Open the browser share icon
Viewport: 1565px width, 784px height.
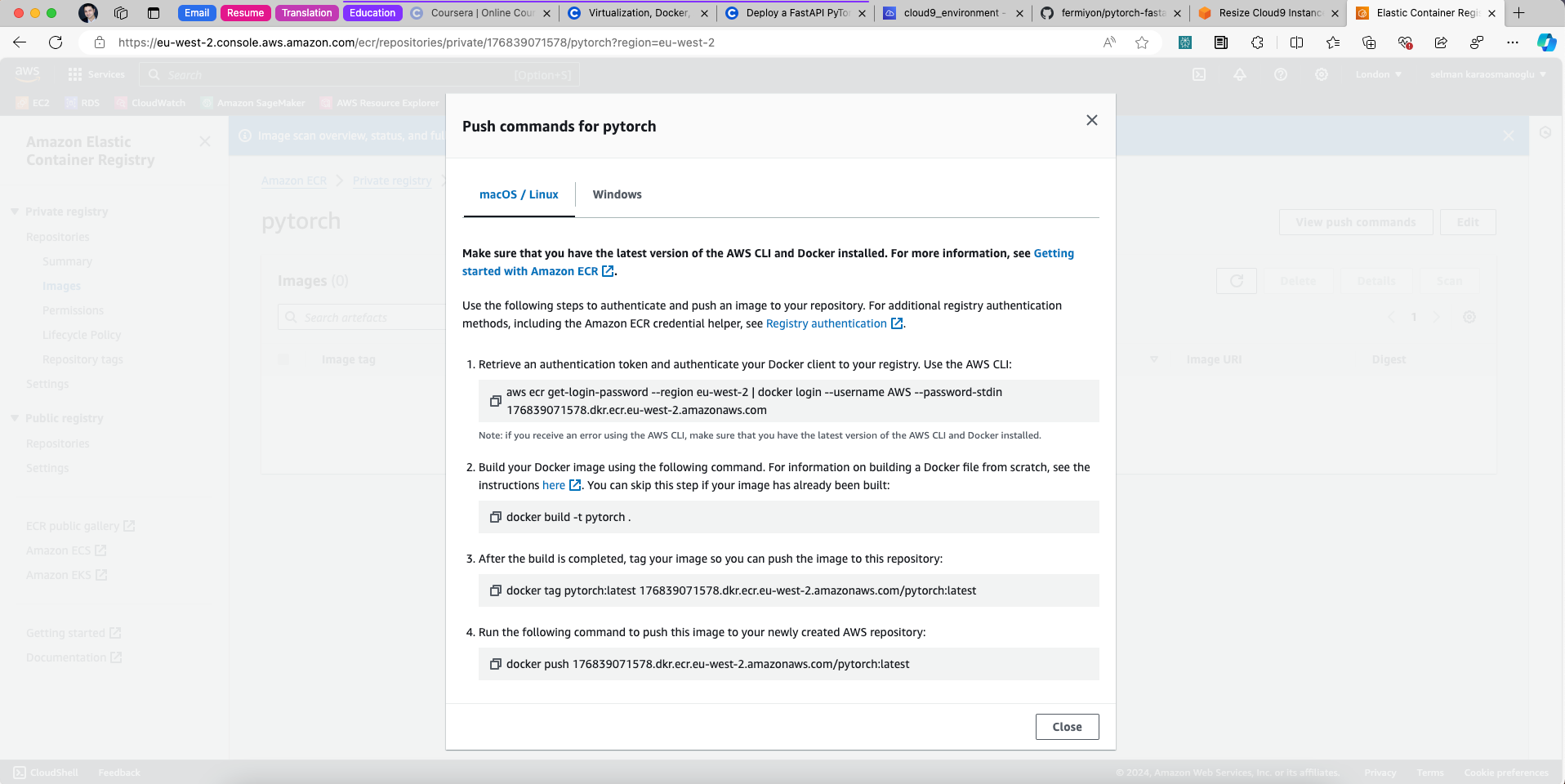tap(1441, 42)
